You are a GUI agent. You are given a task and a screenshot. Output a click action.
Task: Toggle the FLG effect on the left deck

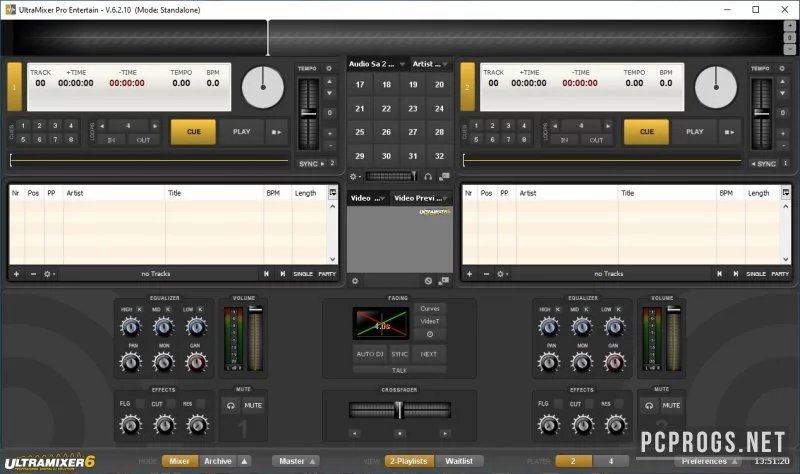point(139,404)
